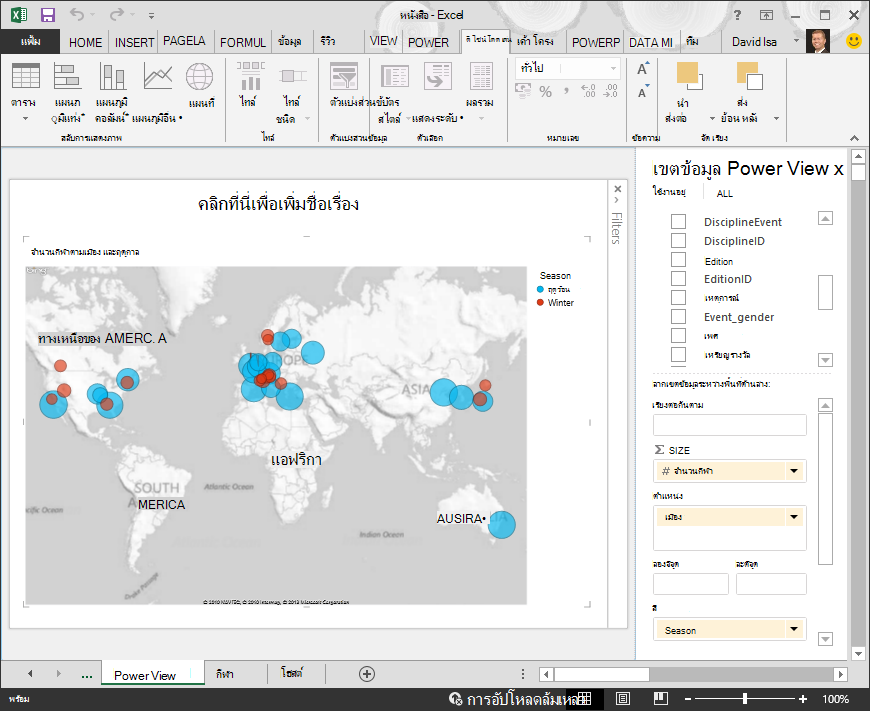This screenshot has width=870, height=711.
Task: Switch to the Page Break Preview icon in status bar
Action: [660, 698]
